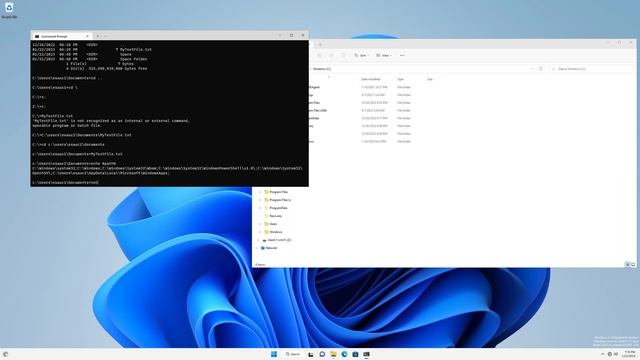Click the network icon in the system tray
Screen dimensions: 640x360
610,354
